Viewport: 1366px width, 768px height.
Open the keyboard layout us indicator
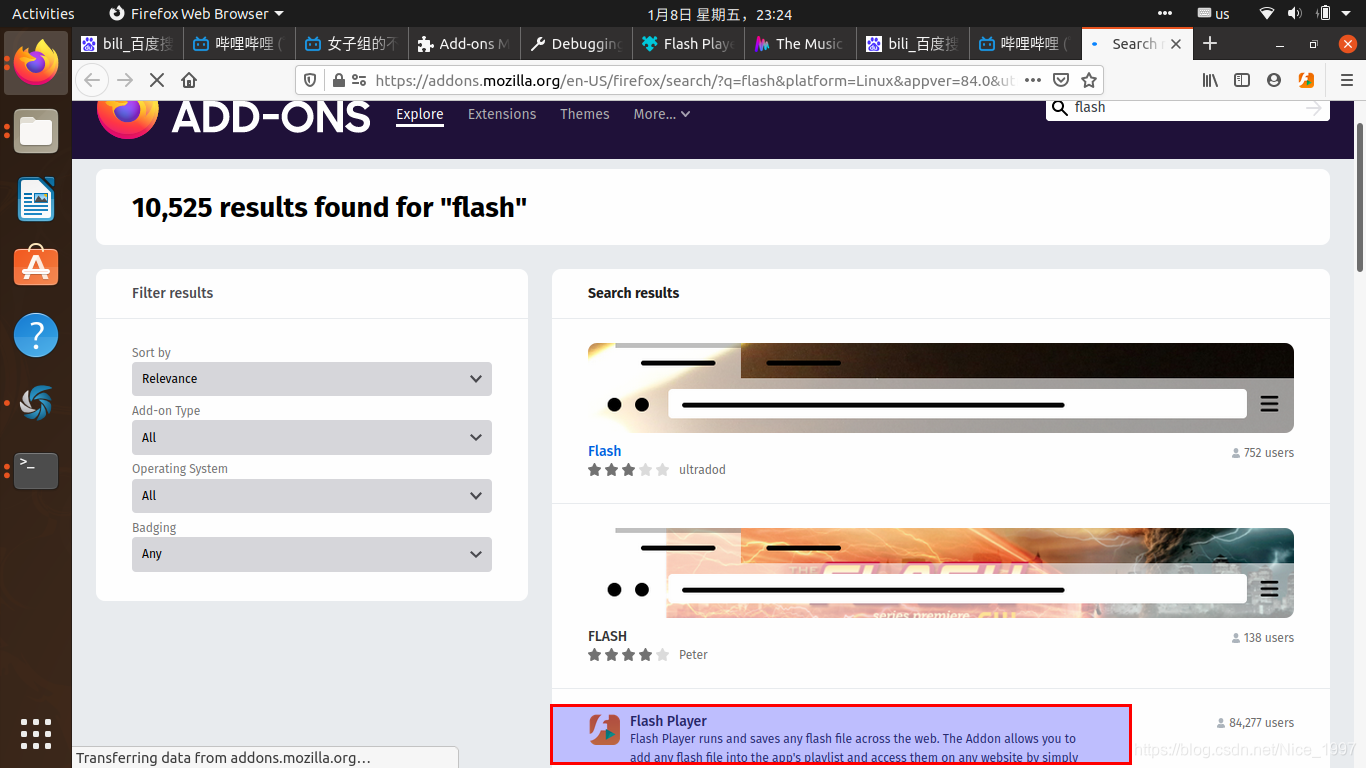(1213, 13)
